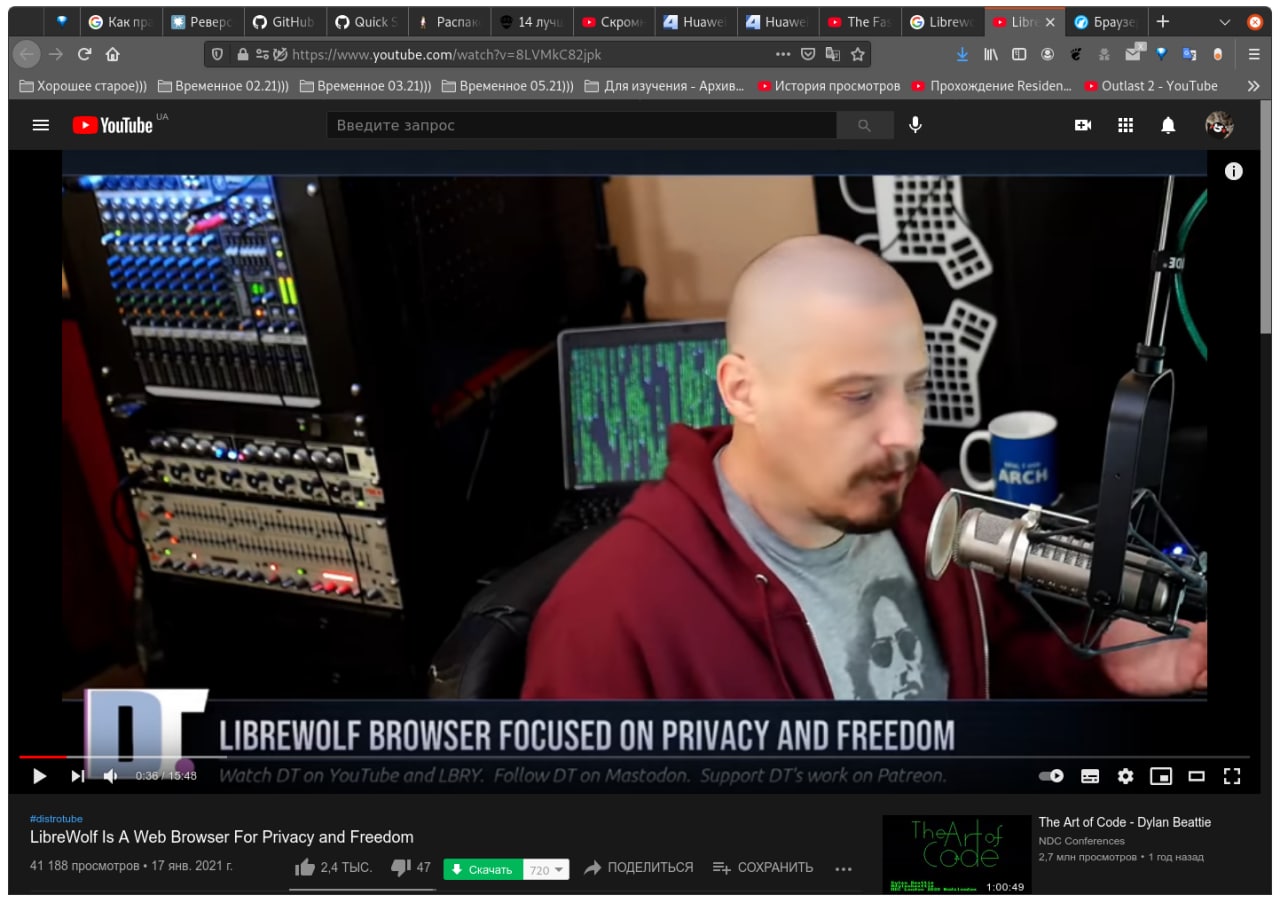This screenshot has height=903, width=1280.
Task: Open a new tab with plus
Action: (1162, 21)
